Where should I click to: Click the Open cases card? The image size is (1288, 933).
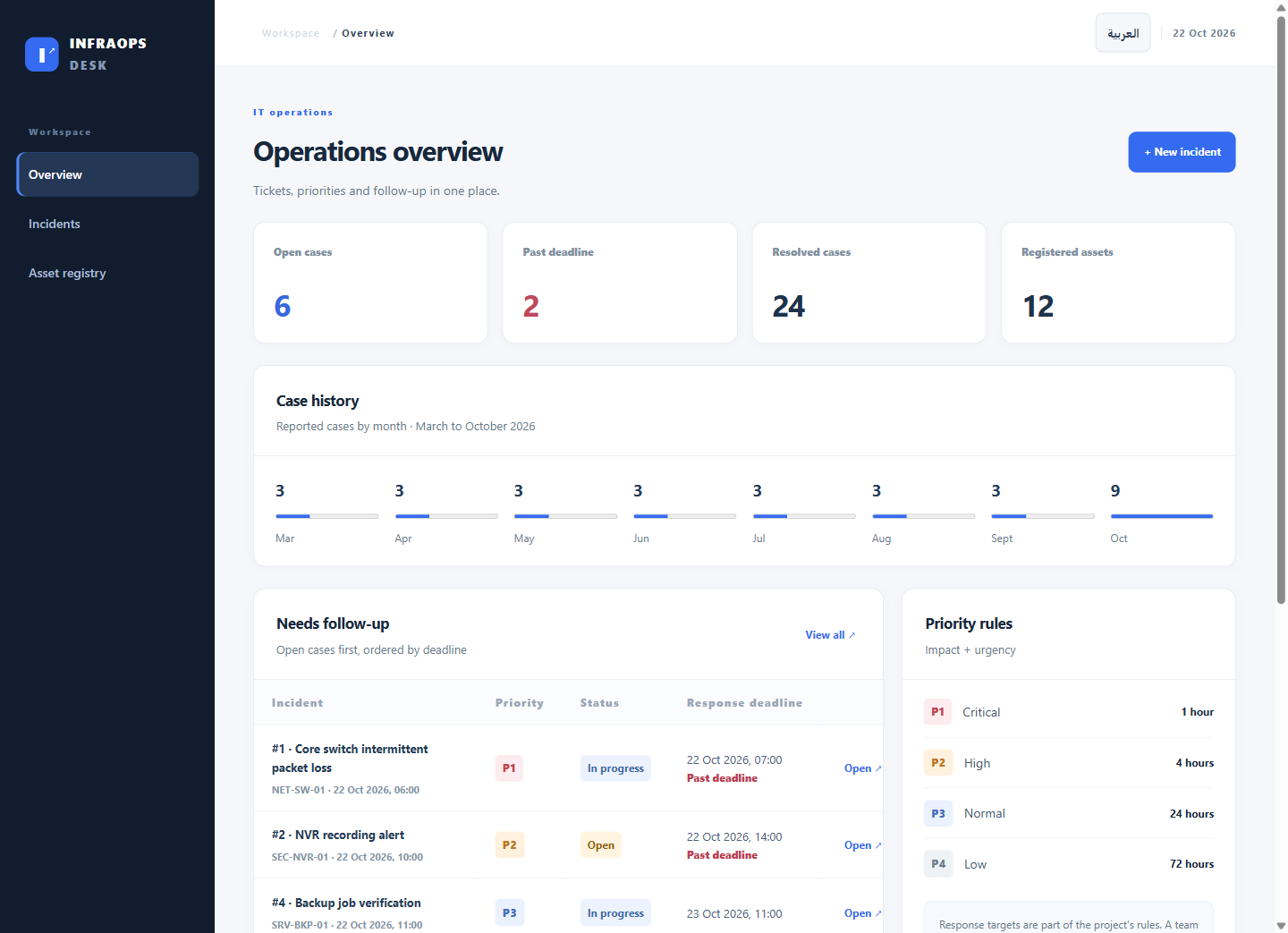tap(370, 283)
